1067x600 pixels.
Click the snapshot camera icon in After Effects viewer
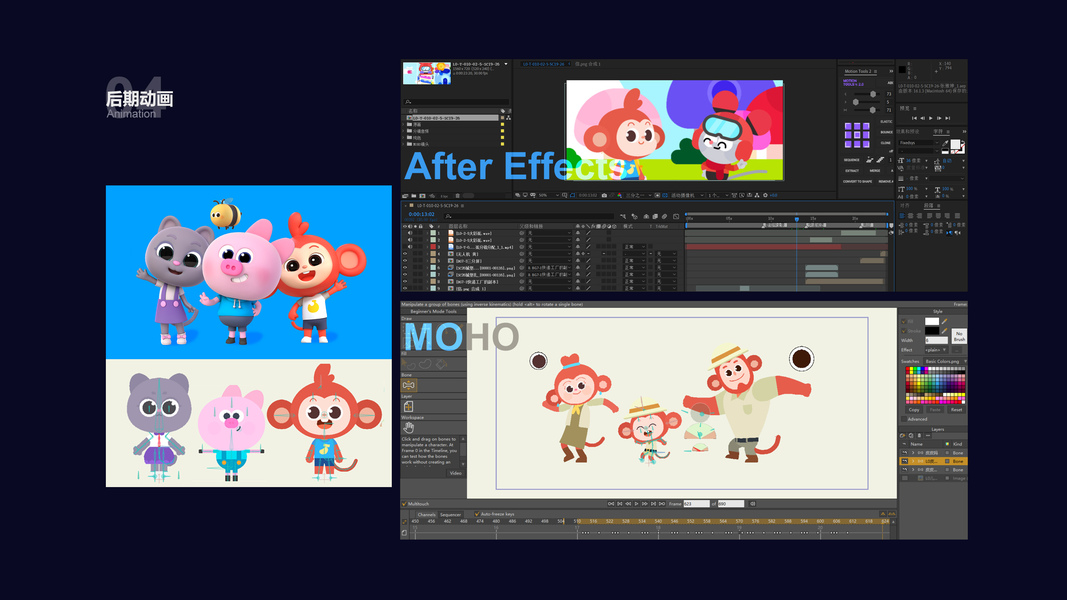(604, 195)
